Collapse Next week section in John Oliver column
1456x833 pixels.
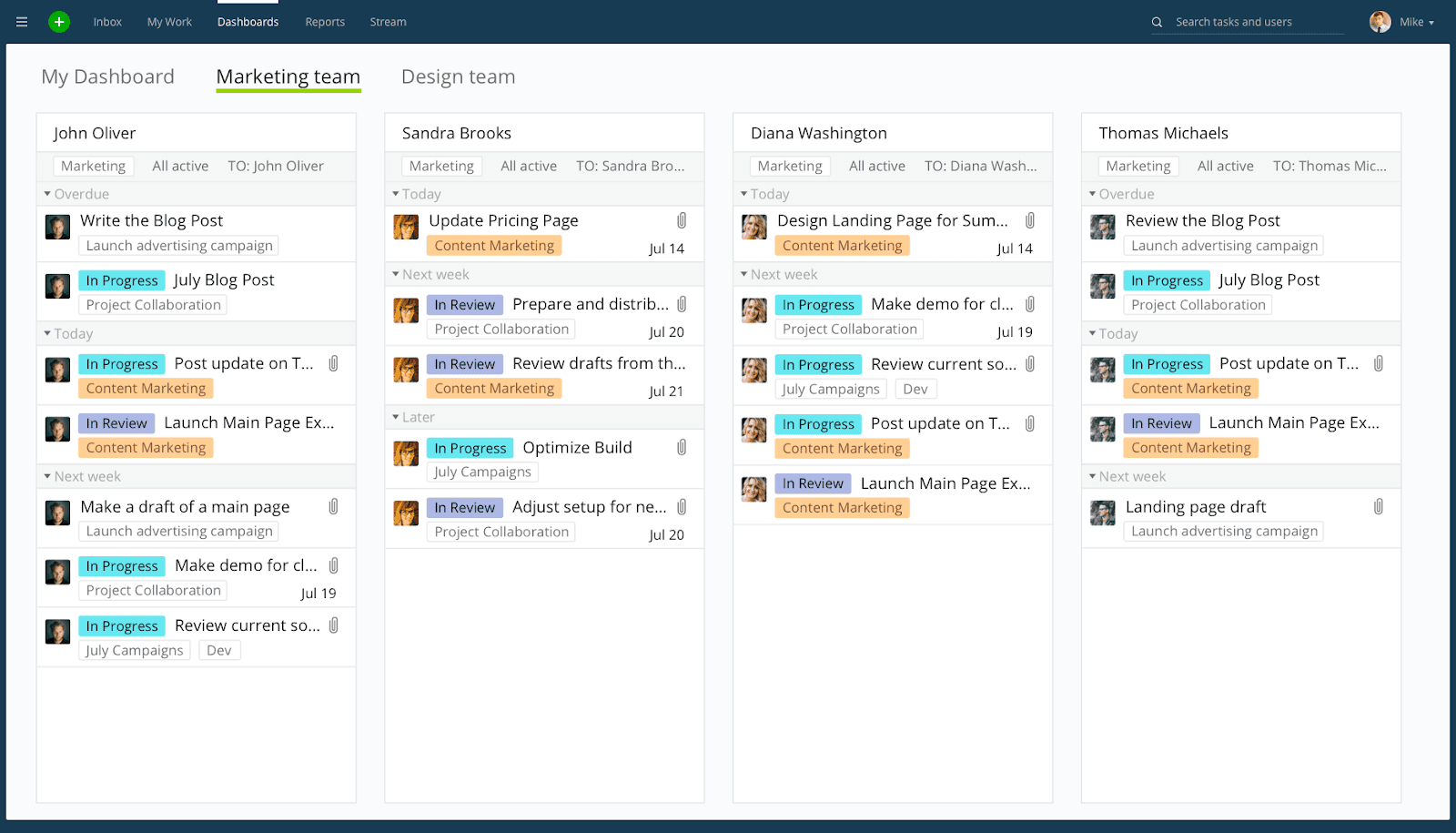click(47, 476)
